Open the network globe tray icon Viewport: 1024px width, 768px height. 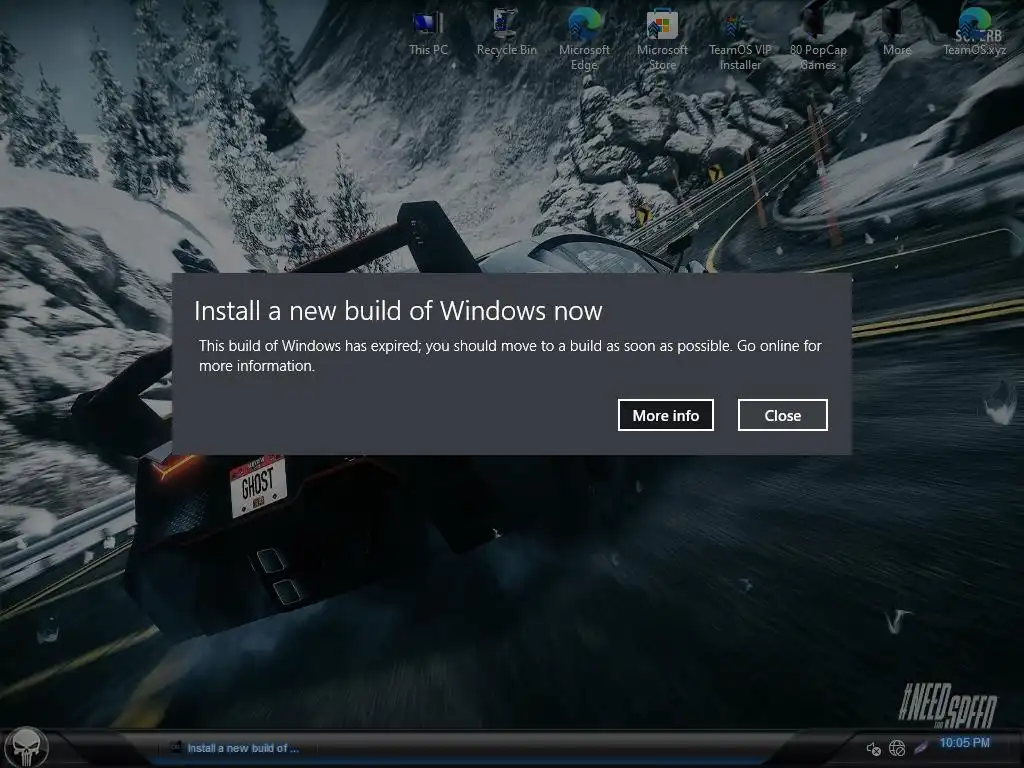[897, 748]
